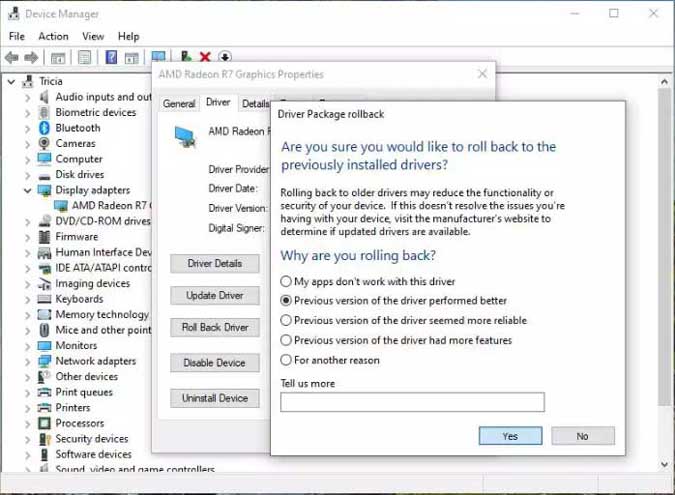Click the Uninstall Device button
Image resolution: width=675 pixels, height=495 pixels.
coord(214,398)
